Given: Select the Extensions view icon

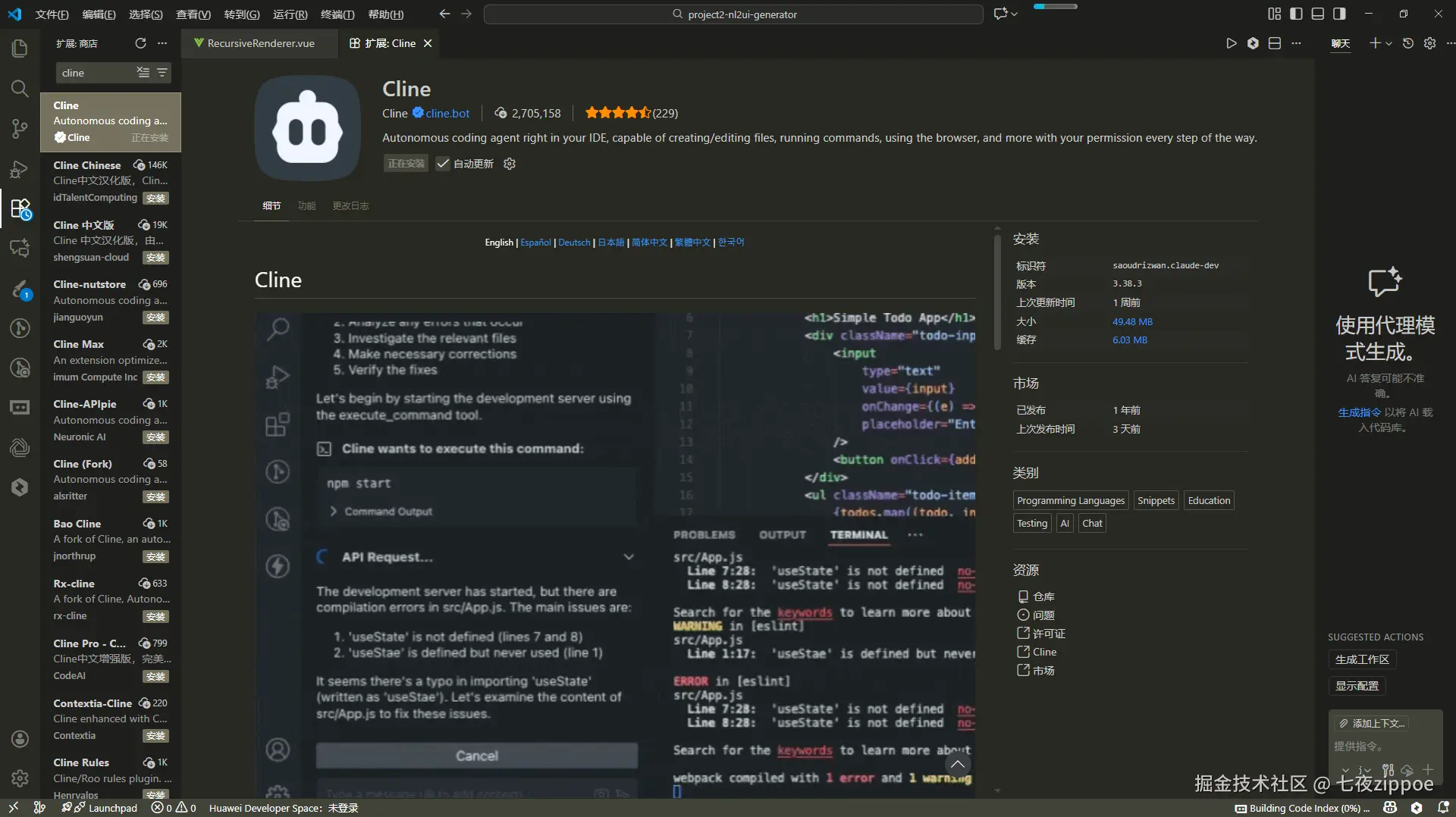Looking at the screenshot, I should click(x=20, y=208).
